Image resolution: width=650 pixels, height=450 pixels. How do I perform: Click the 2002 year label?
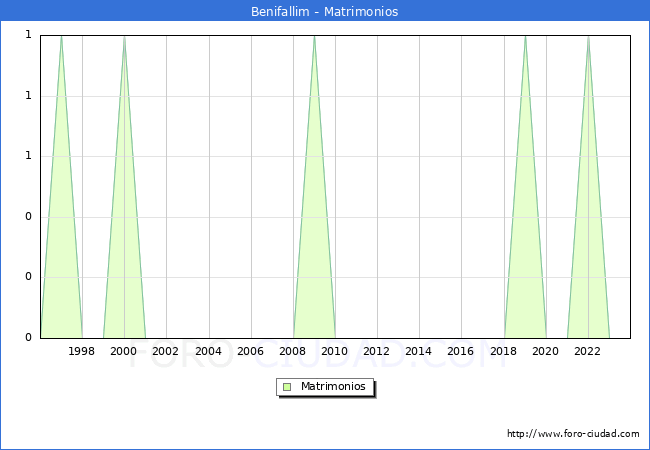coord(166,351)
